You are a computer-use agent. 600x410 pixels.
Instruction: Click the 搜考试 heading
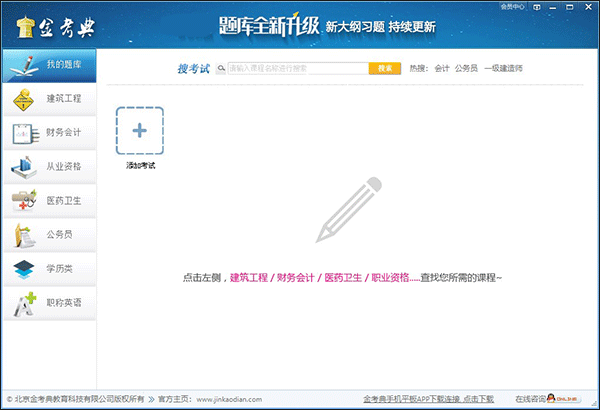click(194, 69)
